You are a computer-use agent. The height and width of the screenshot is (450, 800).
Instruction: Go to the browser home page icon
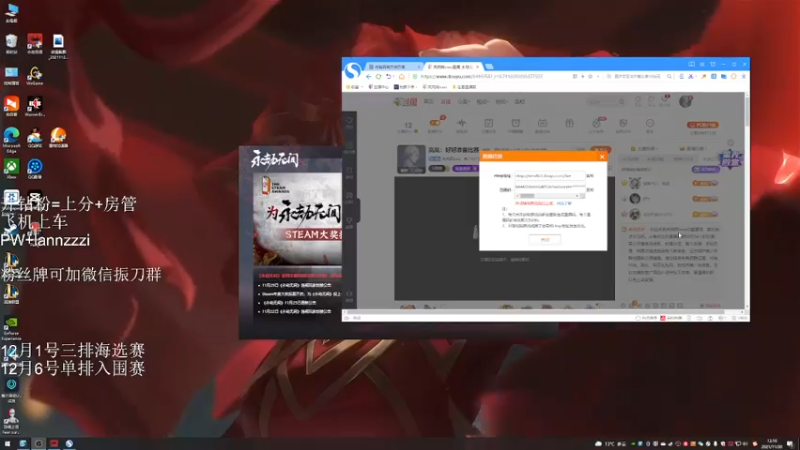click(402, 77)
